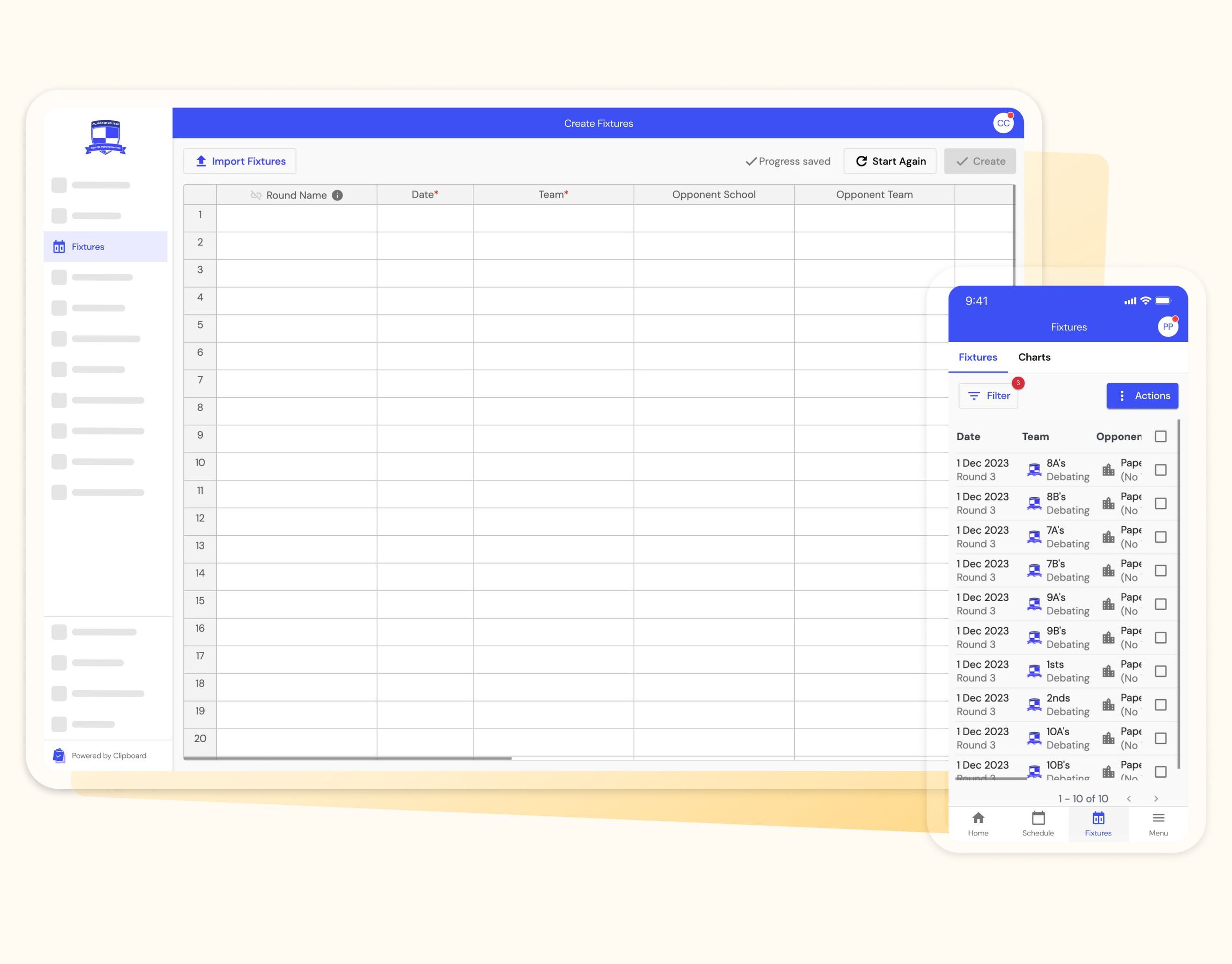
Task: Click the Date cell in row 1
Action: pos(424,218)
